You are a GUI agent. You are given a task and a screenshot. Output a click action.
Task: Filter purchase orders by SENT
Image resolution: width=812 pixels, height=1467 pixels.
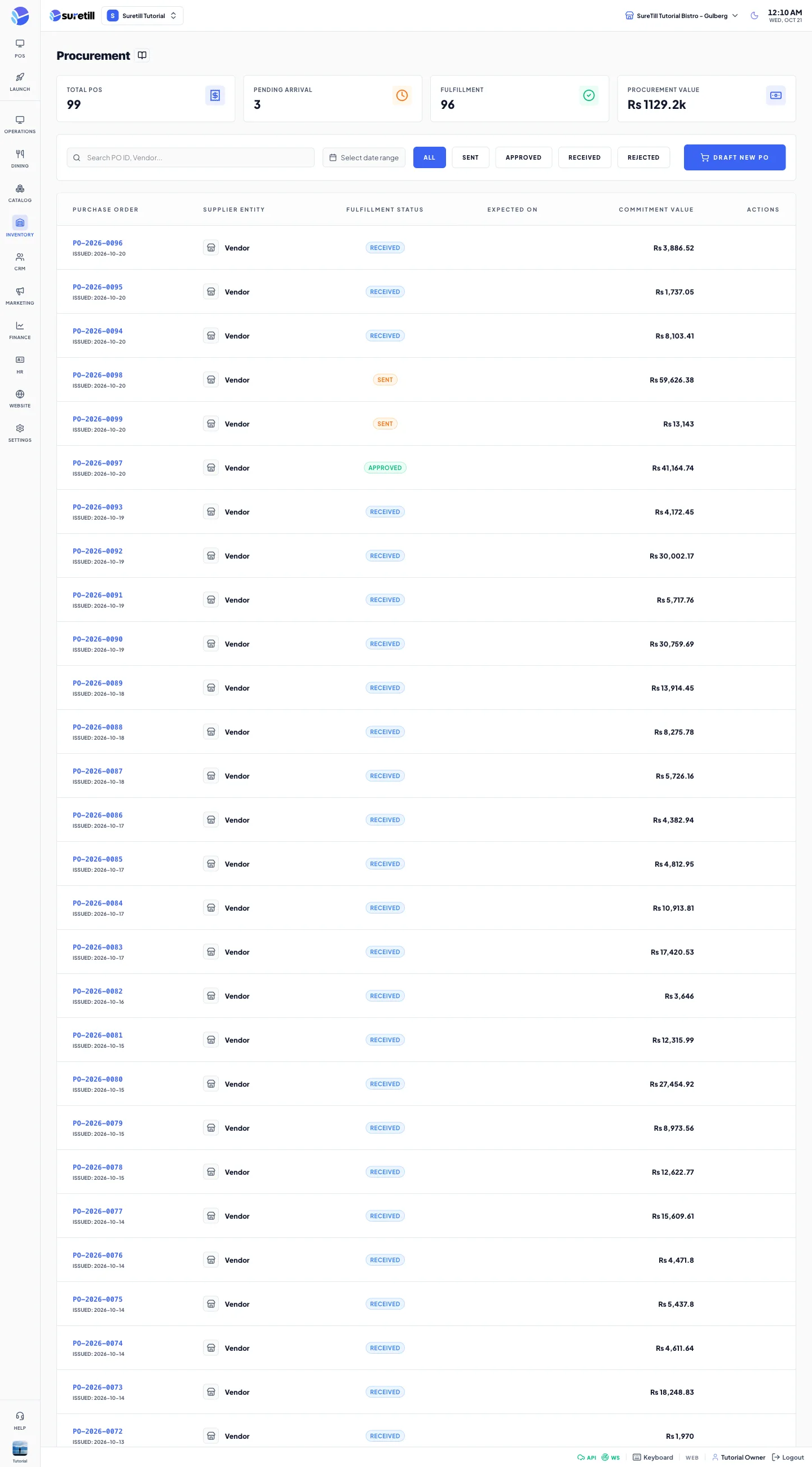pos(470,157)
